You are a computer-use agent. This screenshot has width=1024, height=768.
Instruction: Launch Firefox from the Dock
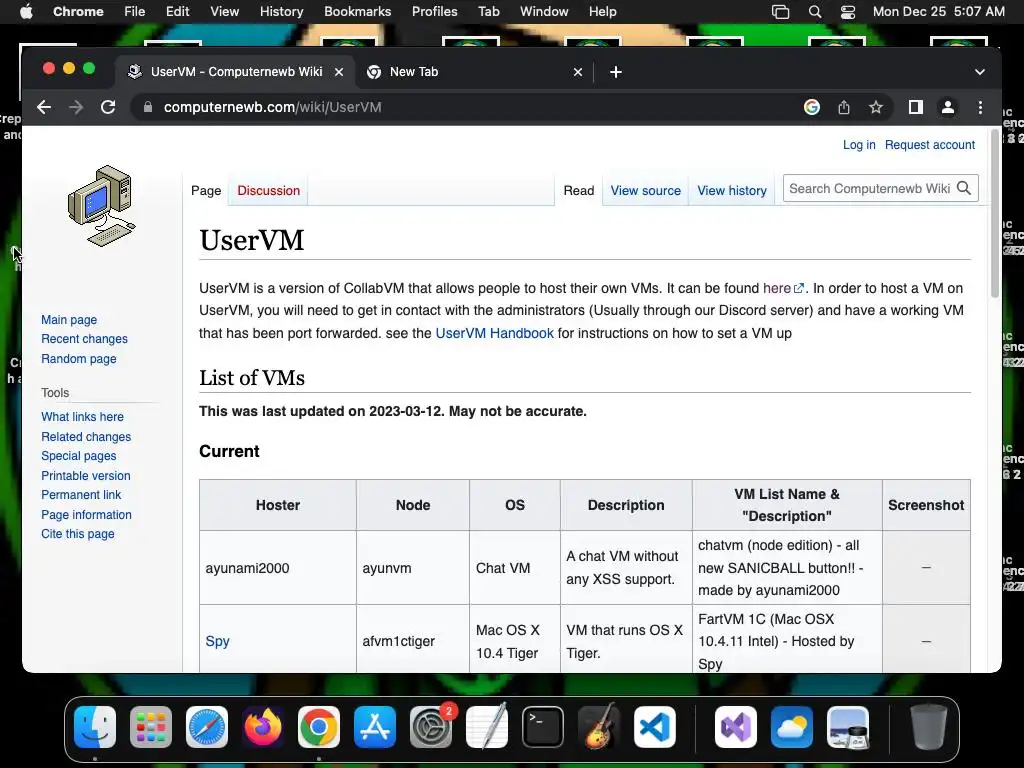point(263,727)
